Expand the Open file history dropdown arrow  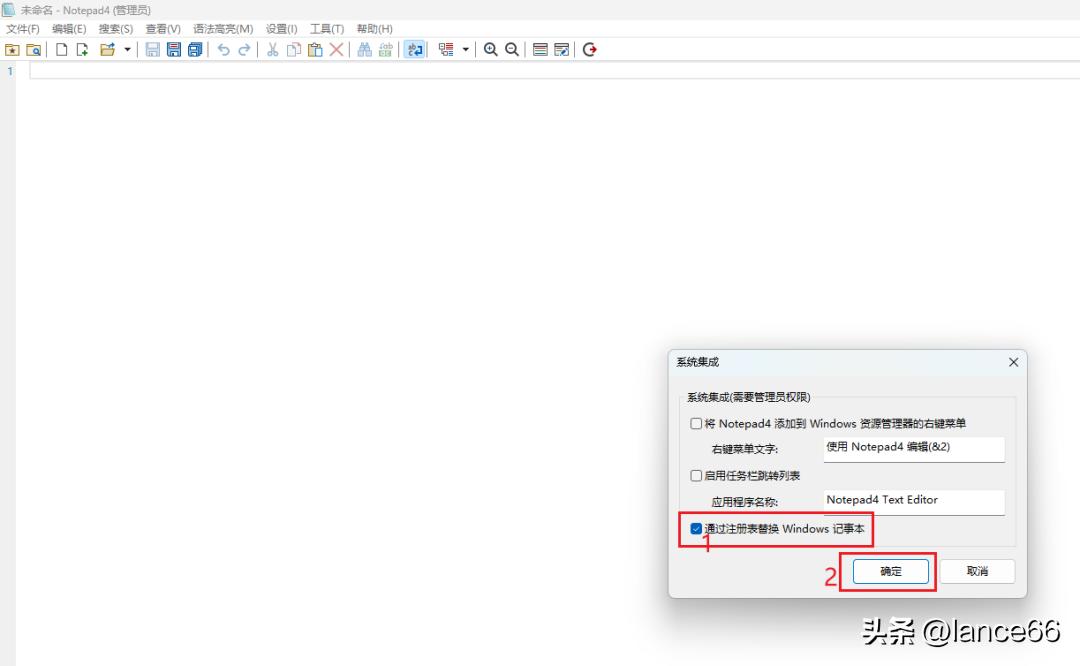(127, 50)
